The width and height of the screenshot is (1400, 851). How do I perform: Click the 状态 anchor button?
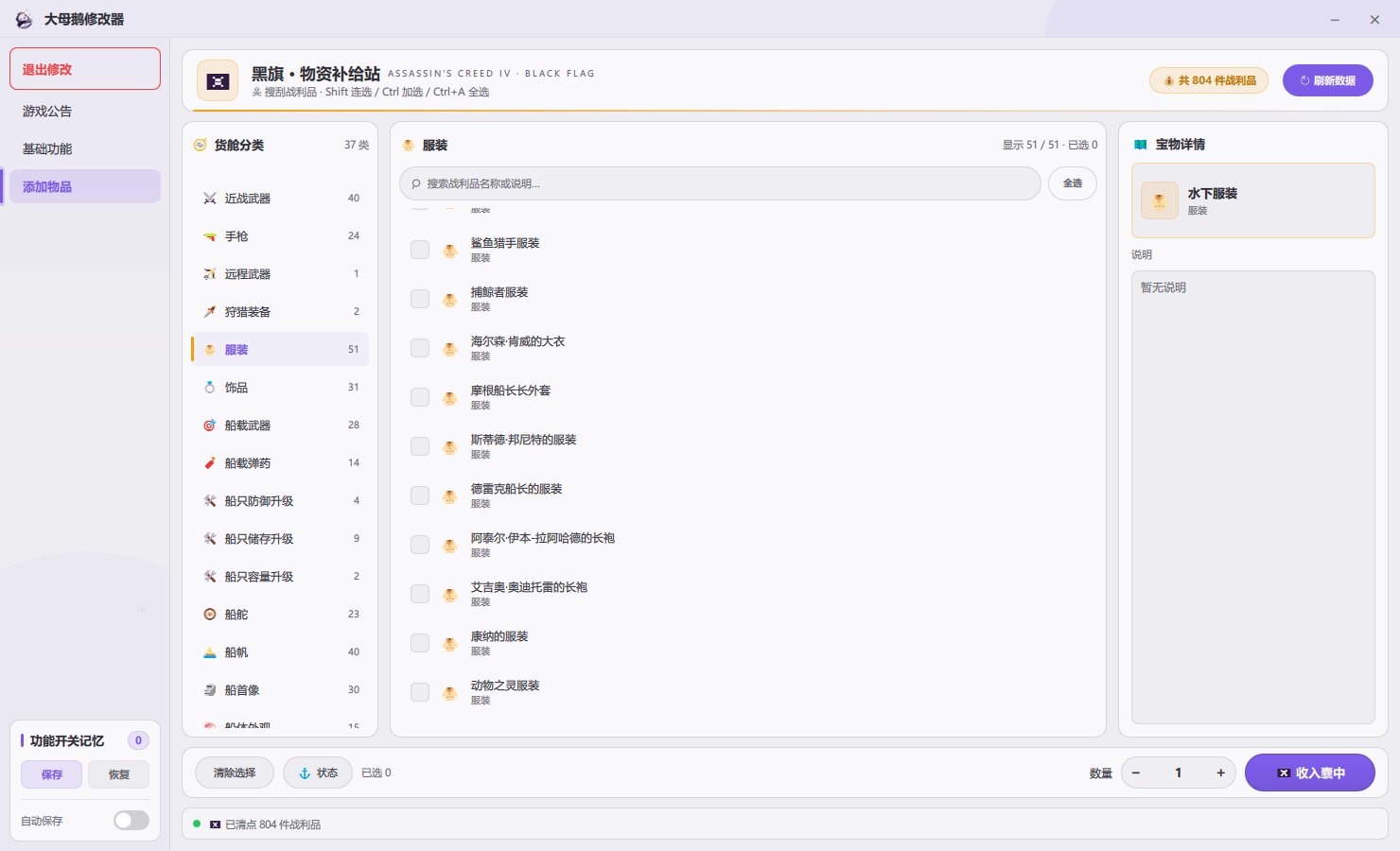click(318, 773)
